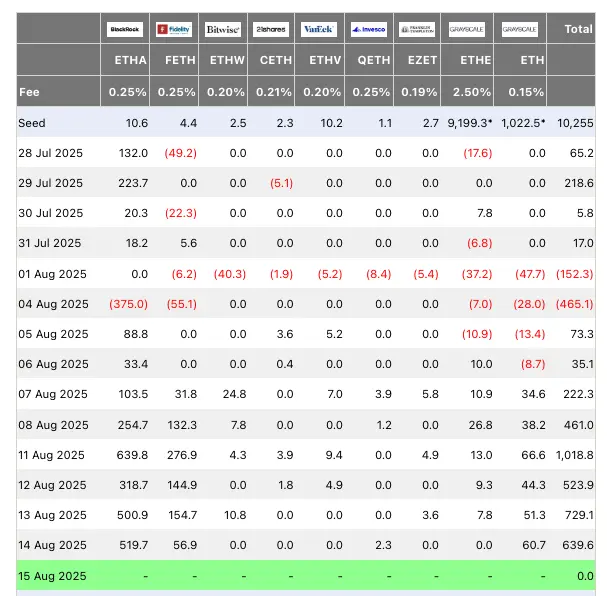Screen dimensions: 607x596
Task: Click the (152.3) total outflow value
Action: click(575, 274)
